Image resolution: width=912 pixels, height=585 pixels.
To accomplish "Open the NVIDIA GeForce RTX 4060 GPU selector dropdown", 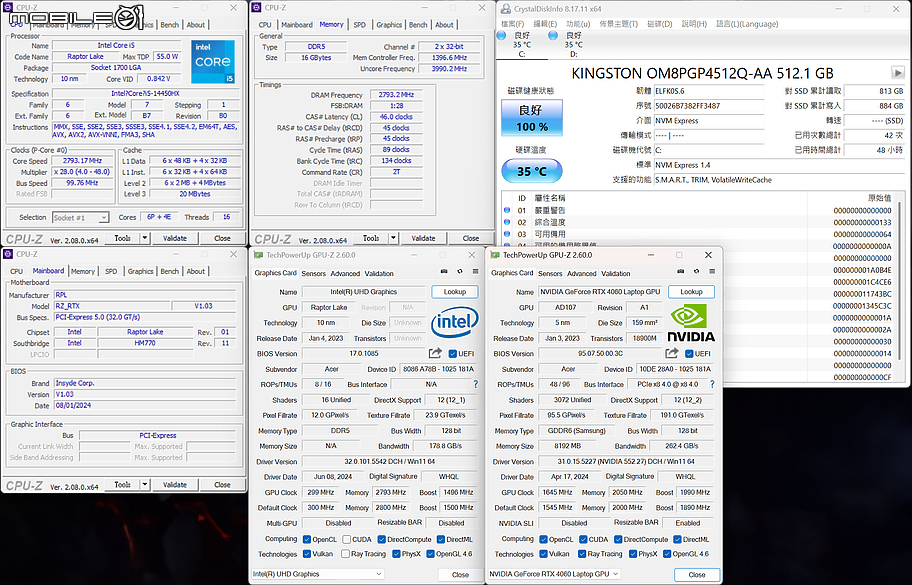I will 554,574.
